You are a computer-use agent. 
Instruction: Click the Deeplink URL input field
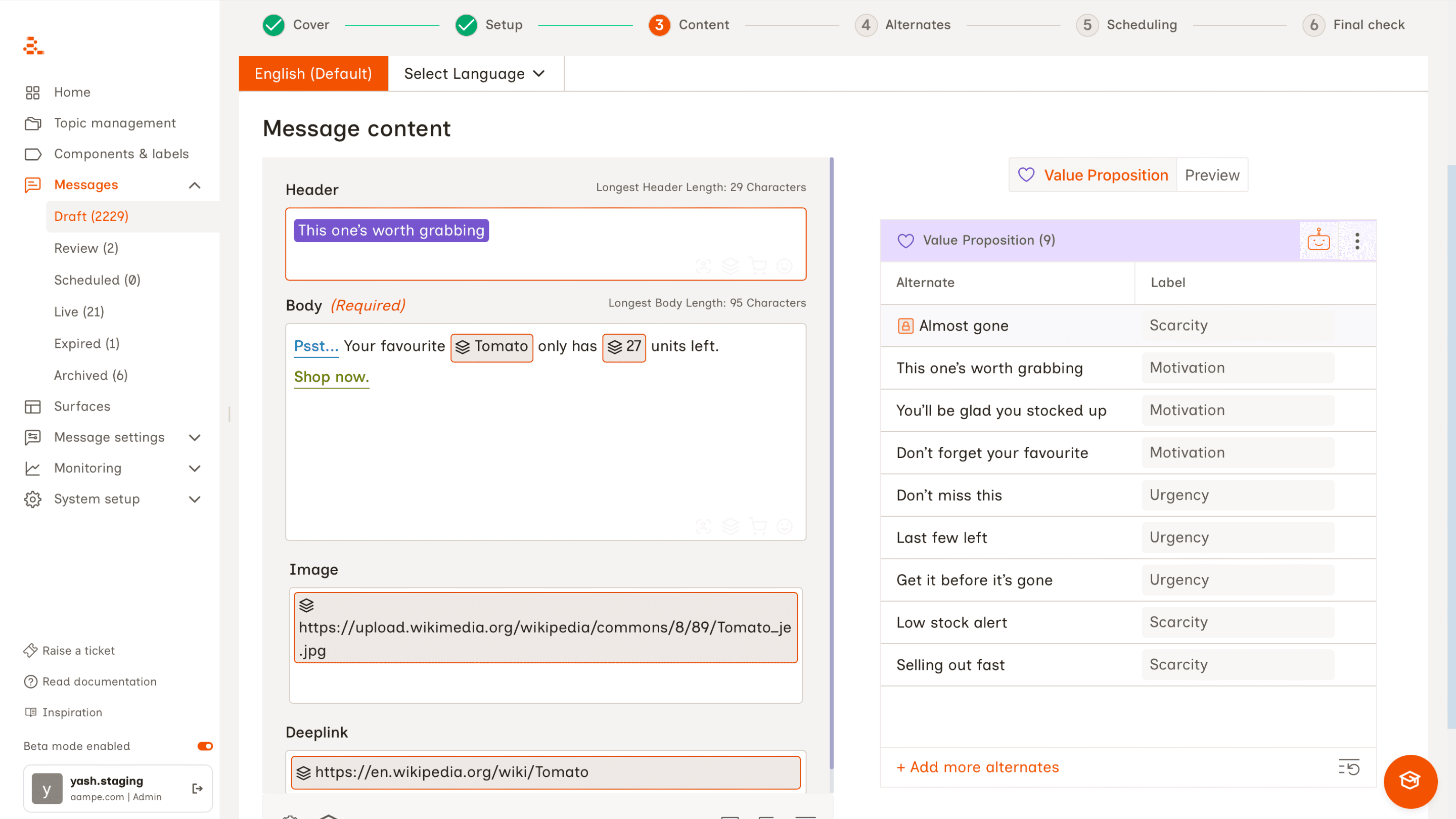pyautogui.click(x=545, y=772)
